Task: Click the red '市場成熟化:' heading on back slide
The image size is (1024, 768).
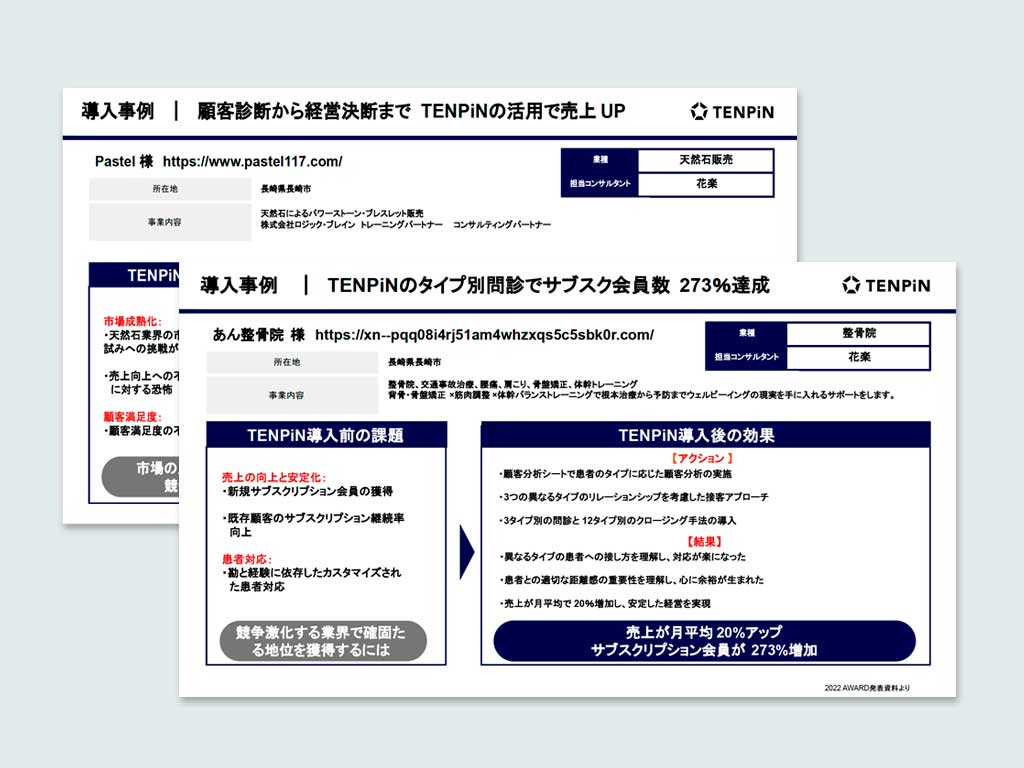Action: pyautogui.click(x=133, y=321)
